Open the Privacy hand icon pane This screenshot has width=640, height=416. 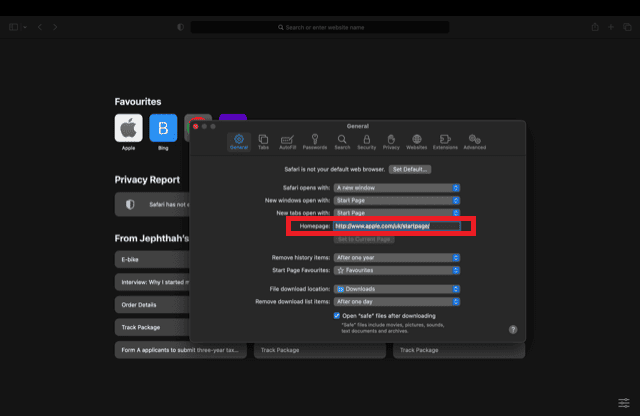tap(392, 142)
